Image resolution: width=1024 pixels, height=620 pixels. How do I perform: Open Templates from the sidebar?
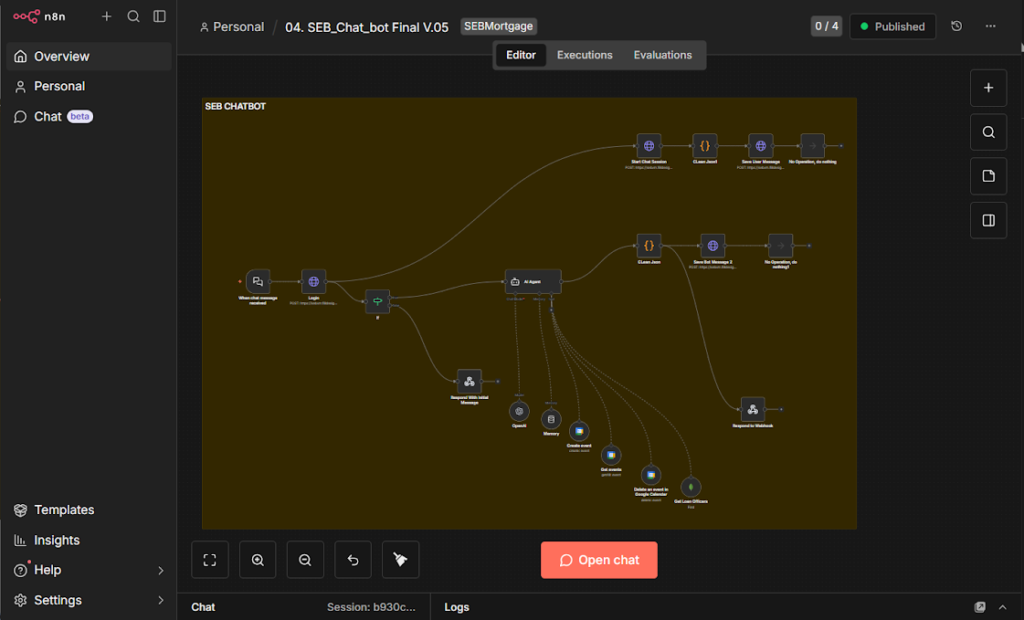64,510
